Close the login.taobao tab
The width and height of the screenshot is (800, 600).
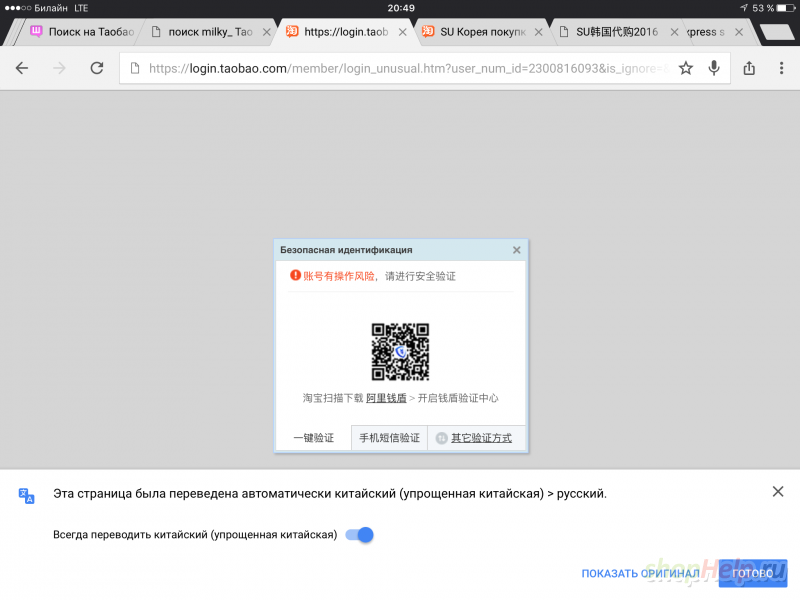[403, 32]
